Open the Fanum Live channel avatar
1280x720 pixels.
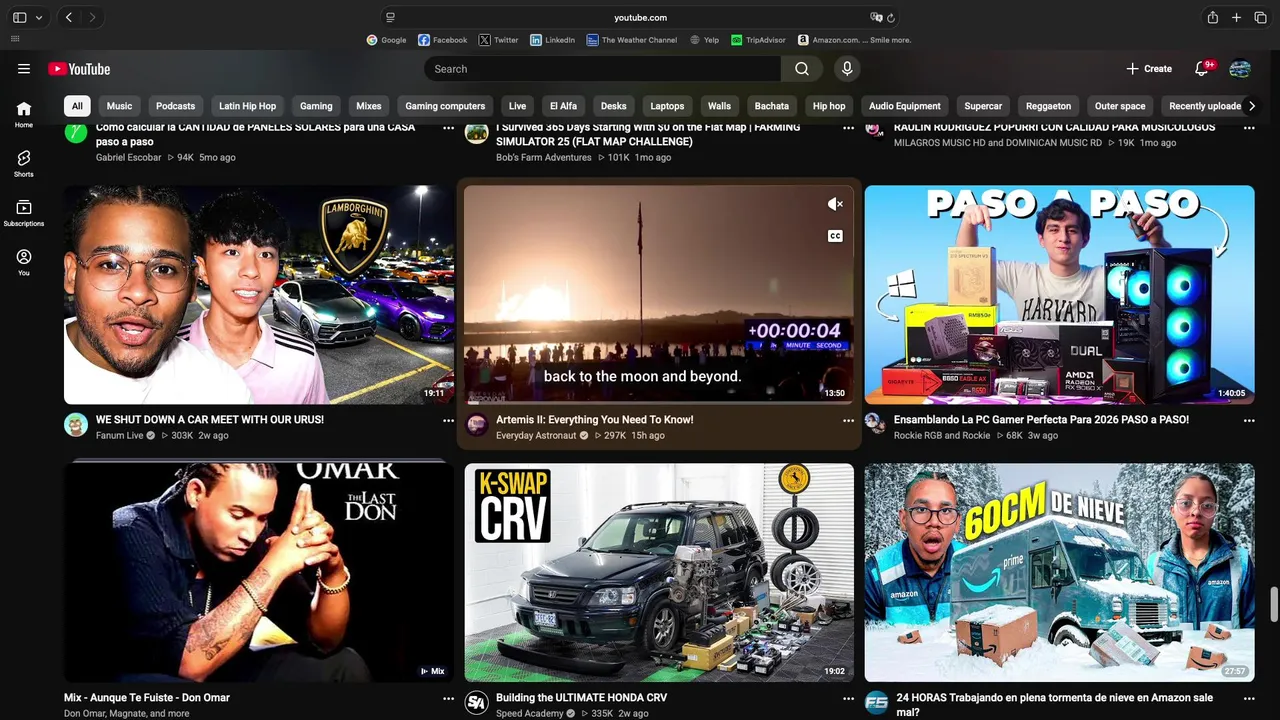click(x=76, y=424)
